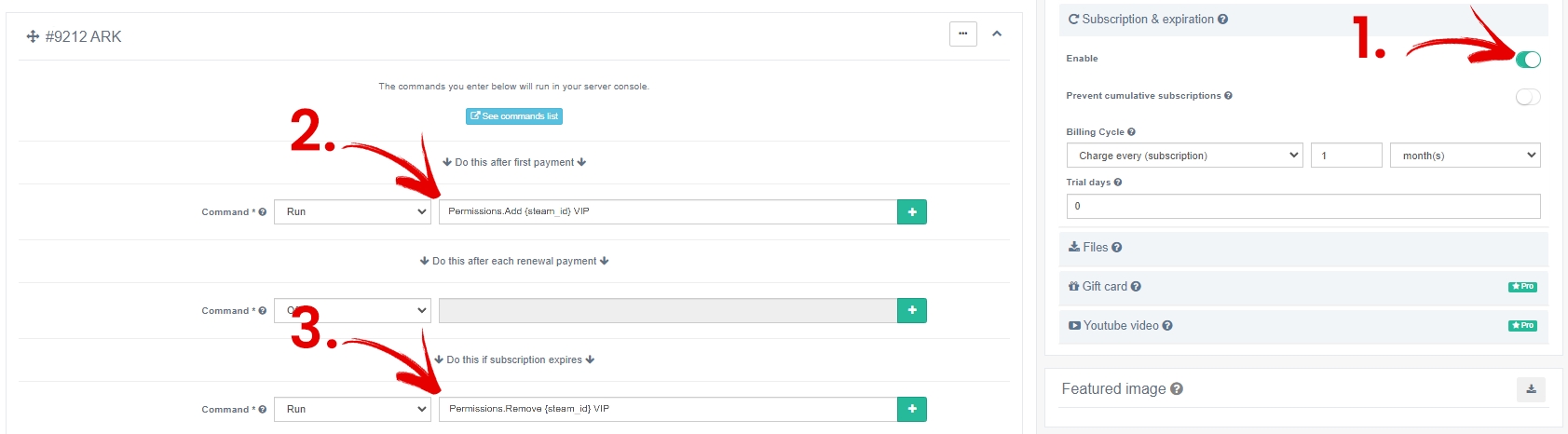Collapse the #9212 ARK panel
The height and width of the screenshot is (434, 1568).
pos(997,34)
